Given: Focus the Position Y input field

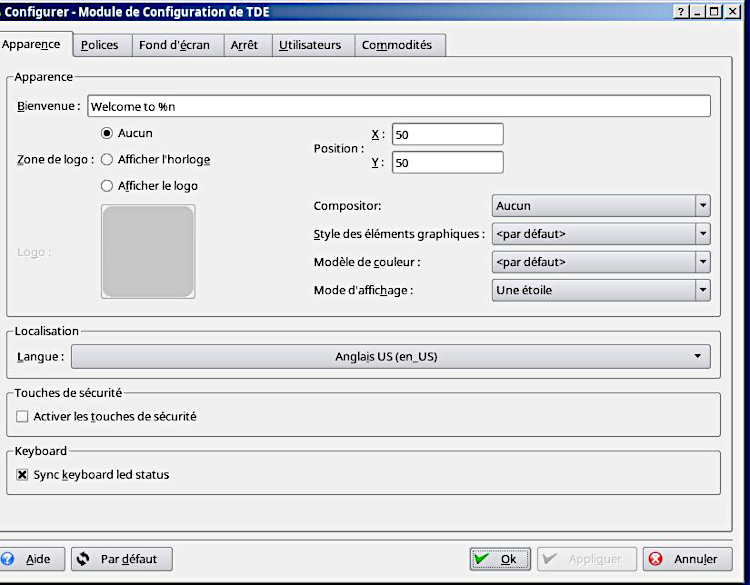Looking at the screenshot, I should coord(447,163).
